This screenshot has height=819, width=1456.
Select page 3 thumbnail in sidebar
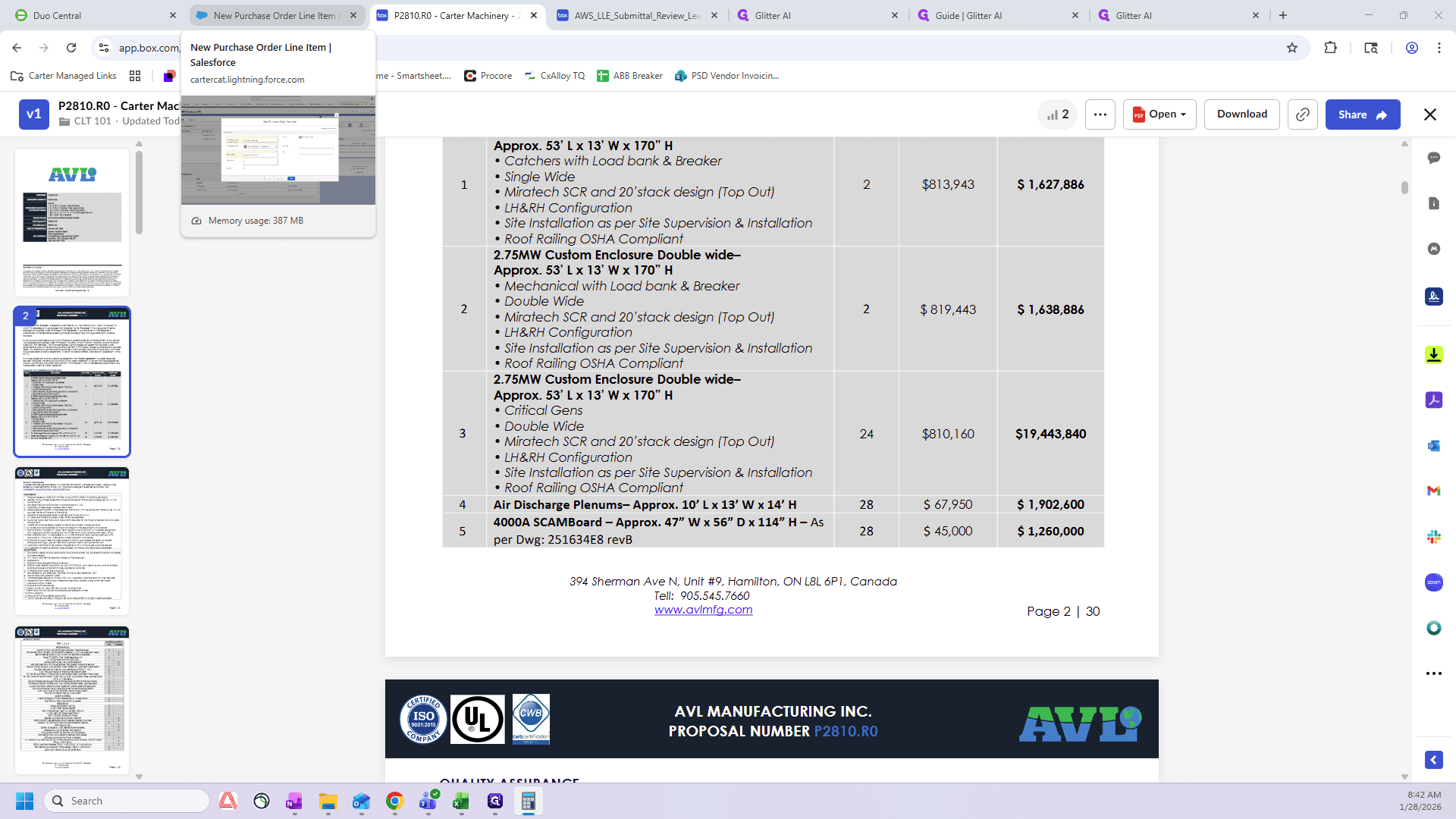(72, 541)
